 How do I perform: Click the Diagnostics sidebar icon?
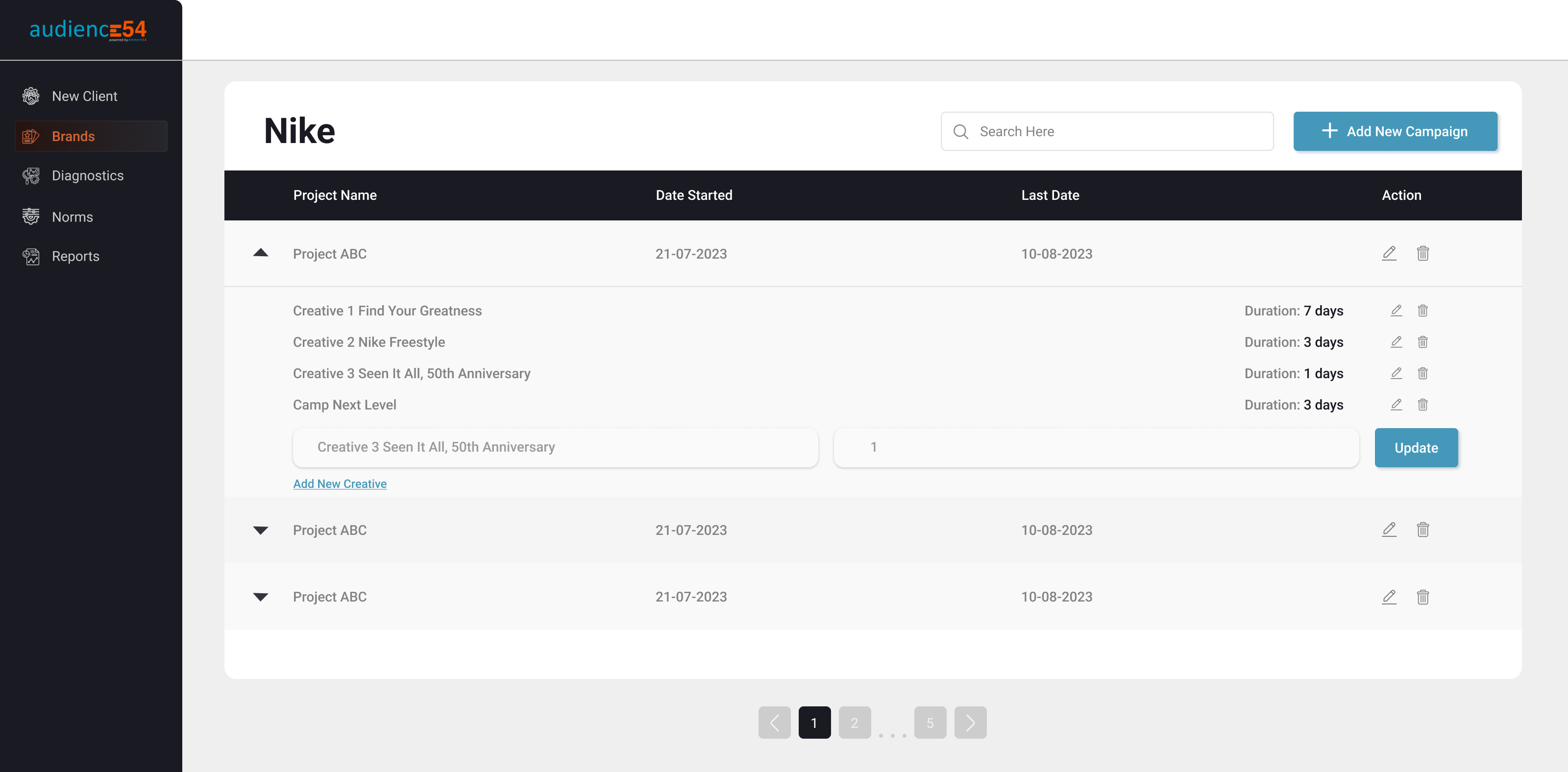(x=31, y=176)
